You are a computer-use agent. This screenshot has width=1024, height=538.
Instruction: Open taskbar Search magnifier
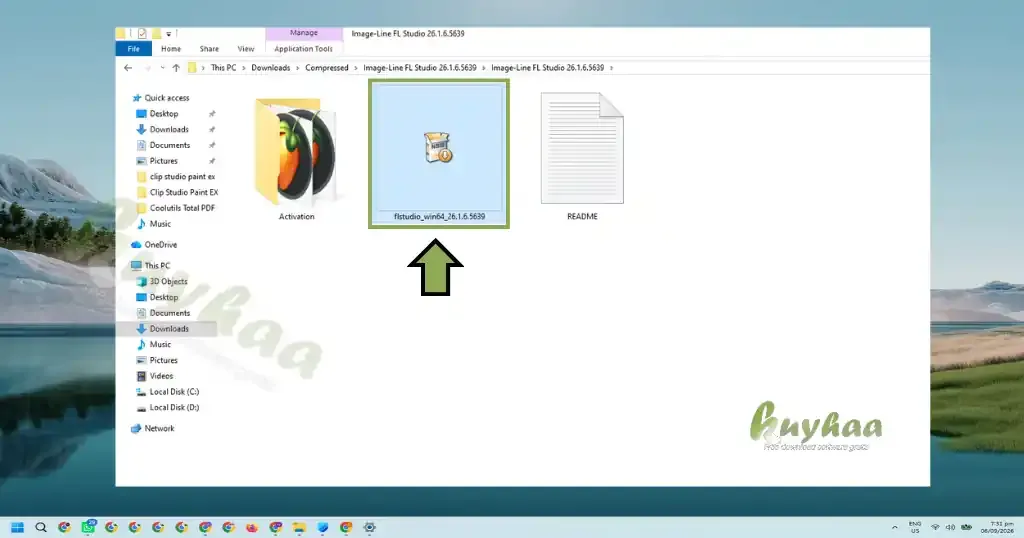40,528
